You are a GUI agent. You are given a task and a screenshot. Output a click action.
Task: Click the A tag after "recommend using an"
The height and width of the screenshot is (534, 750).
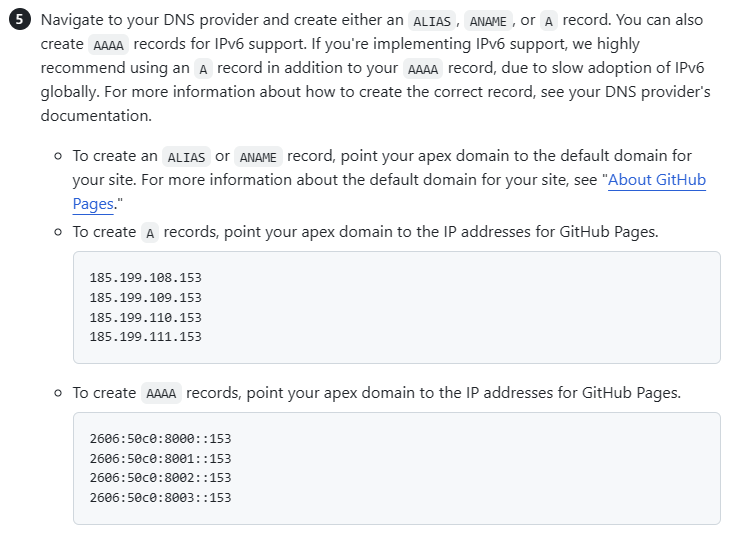tap(203, 69)
